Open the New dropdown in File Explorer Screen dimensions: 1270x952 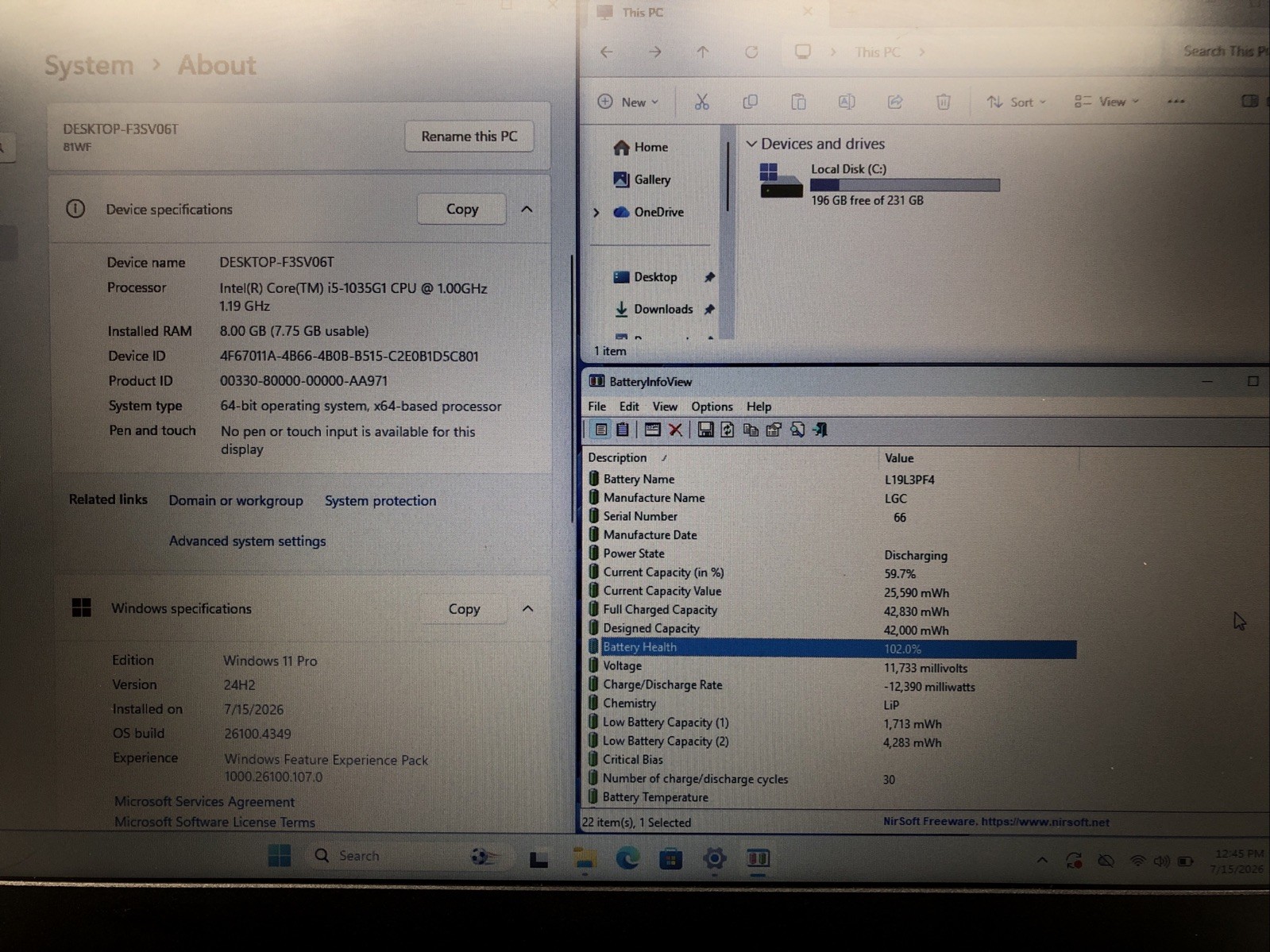pos(628,102)
